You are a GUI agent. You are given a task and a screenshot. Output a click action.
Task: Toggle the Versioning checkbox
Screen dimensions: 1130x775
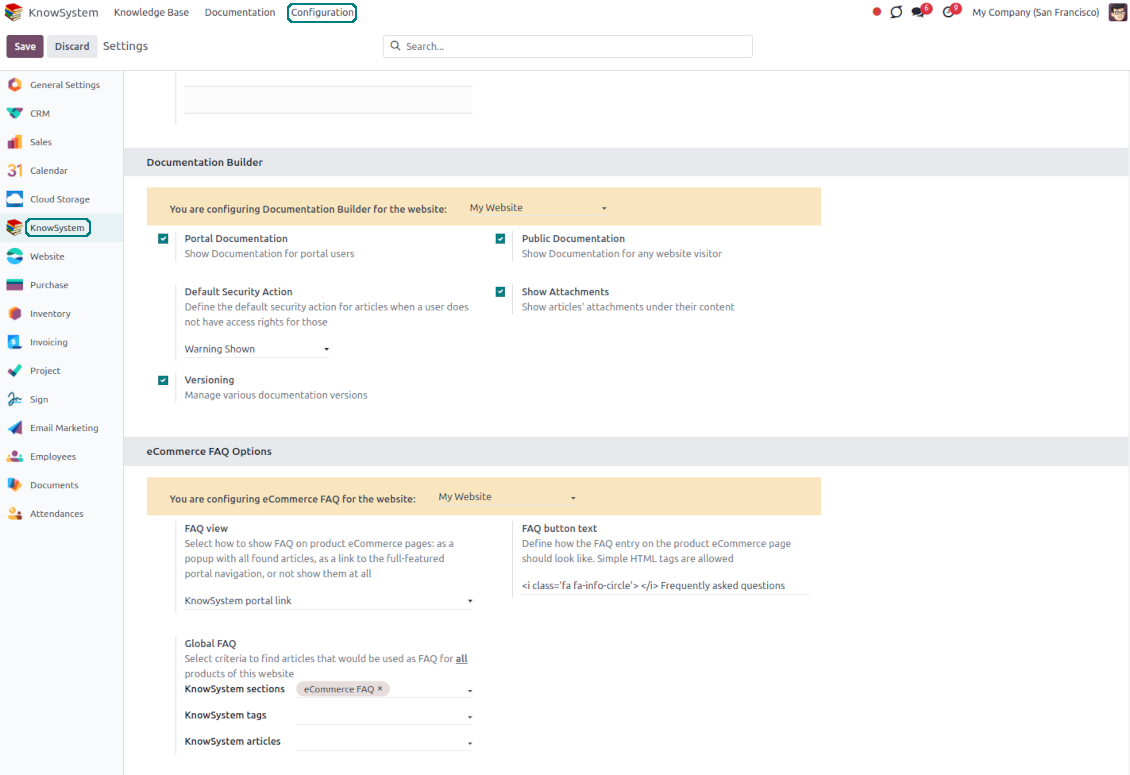tap(163, 380)
